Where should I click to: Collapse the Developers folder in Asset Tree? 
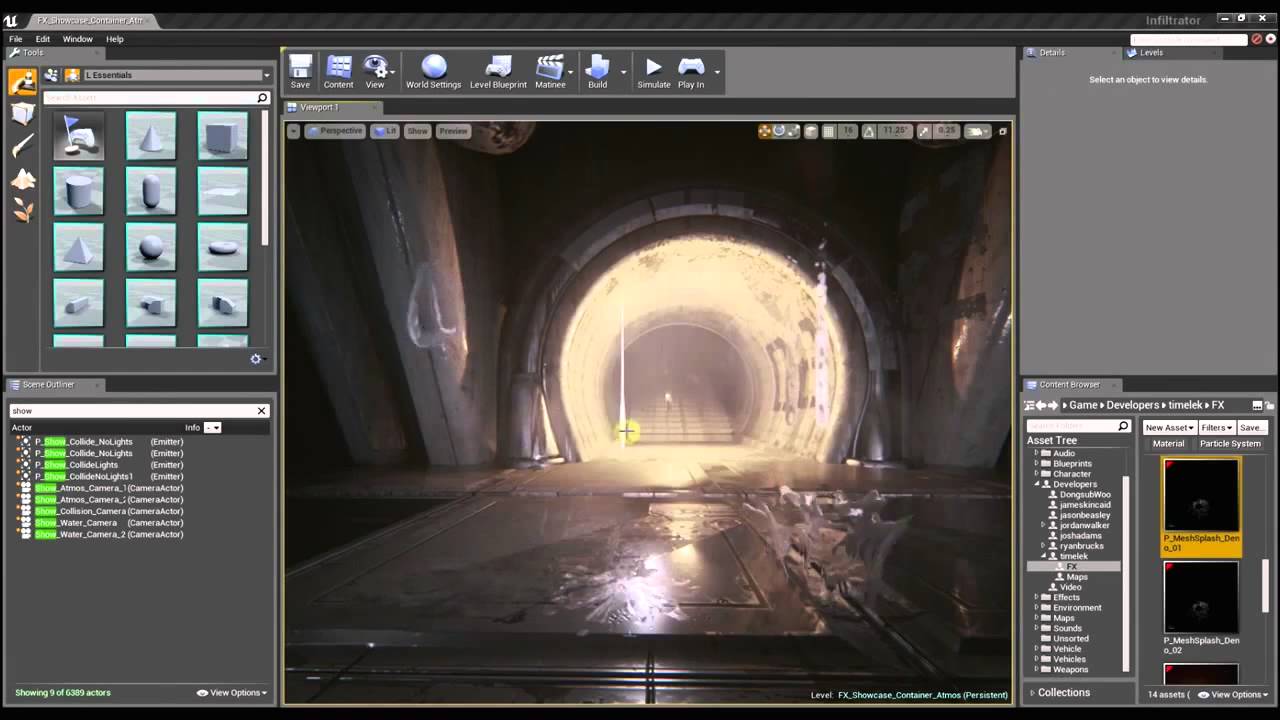coord(1037,484)
